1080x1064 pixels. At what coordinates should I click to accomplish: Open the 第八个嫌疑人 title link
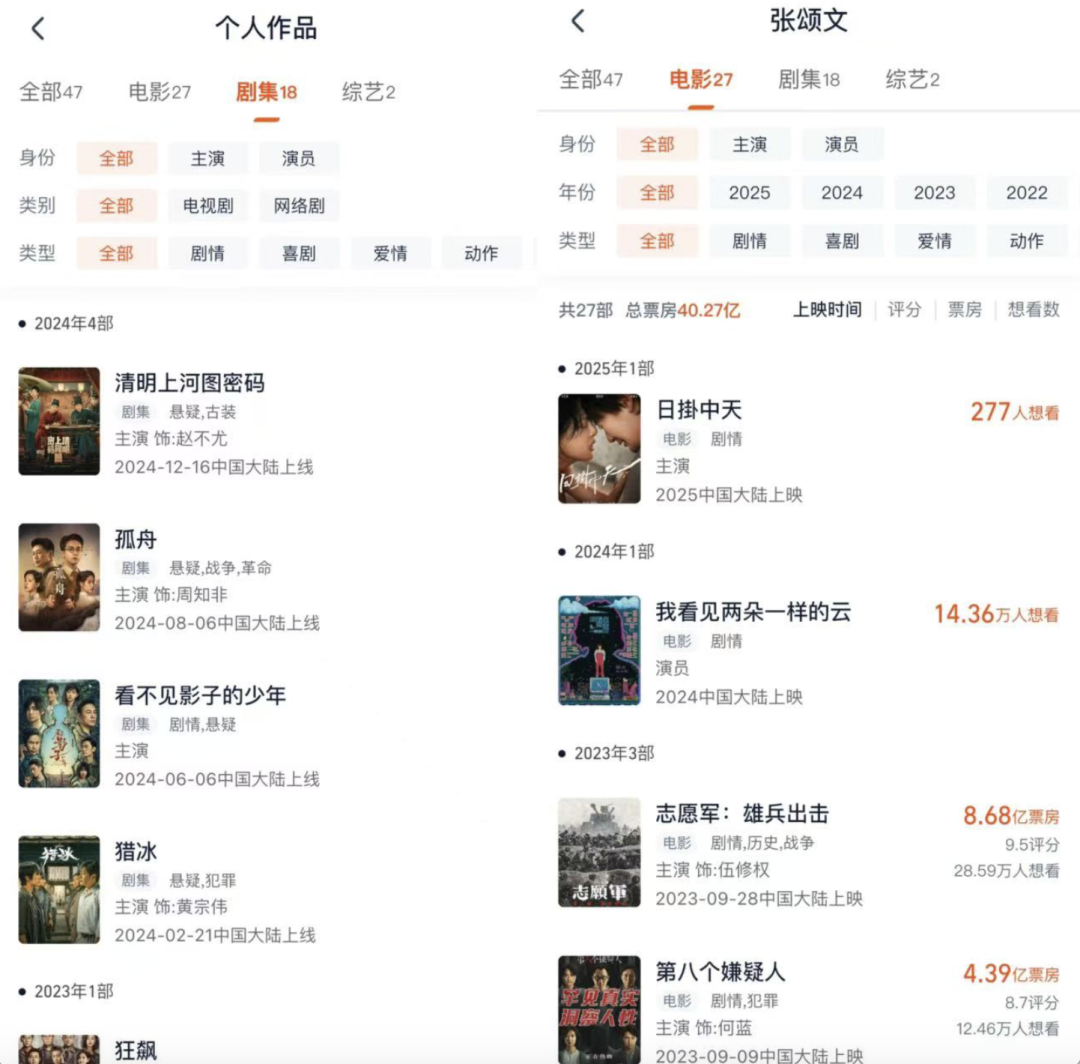(x=720, y=972)
